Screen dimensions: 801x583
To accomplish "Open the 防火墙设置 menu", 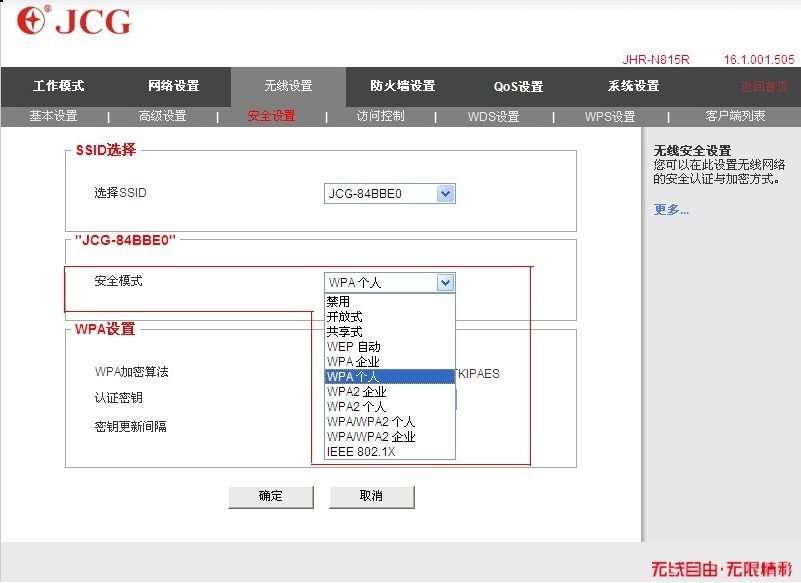I will click(401, 87).
